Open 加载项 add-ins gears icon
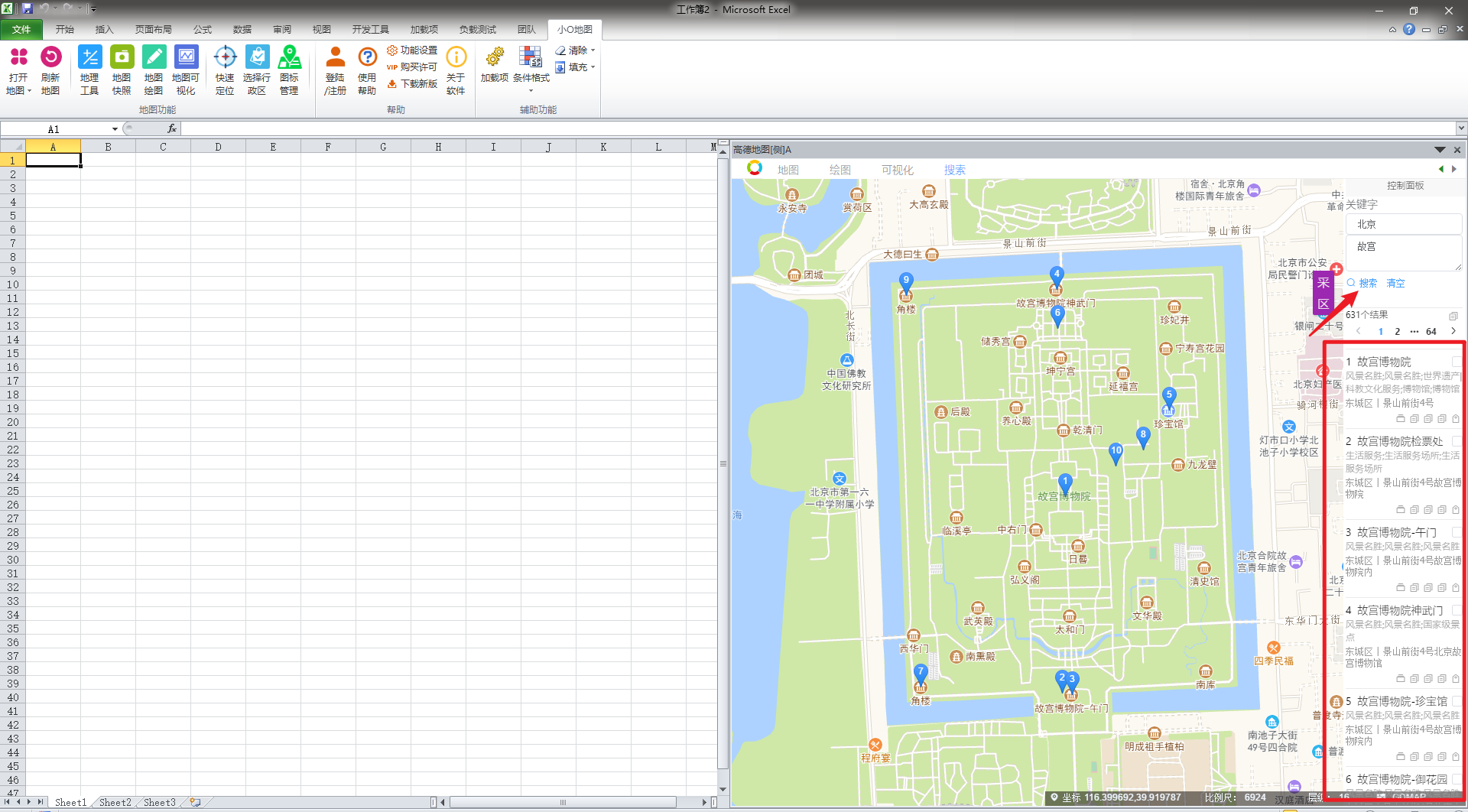This screenshot has width=1468, height=812. click(495, 57)
